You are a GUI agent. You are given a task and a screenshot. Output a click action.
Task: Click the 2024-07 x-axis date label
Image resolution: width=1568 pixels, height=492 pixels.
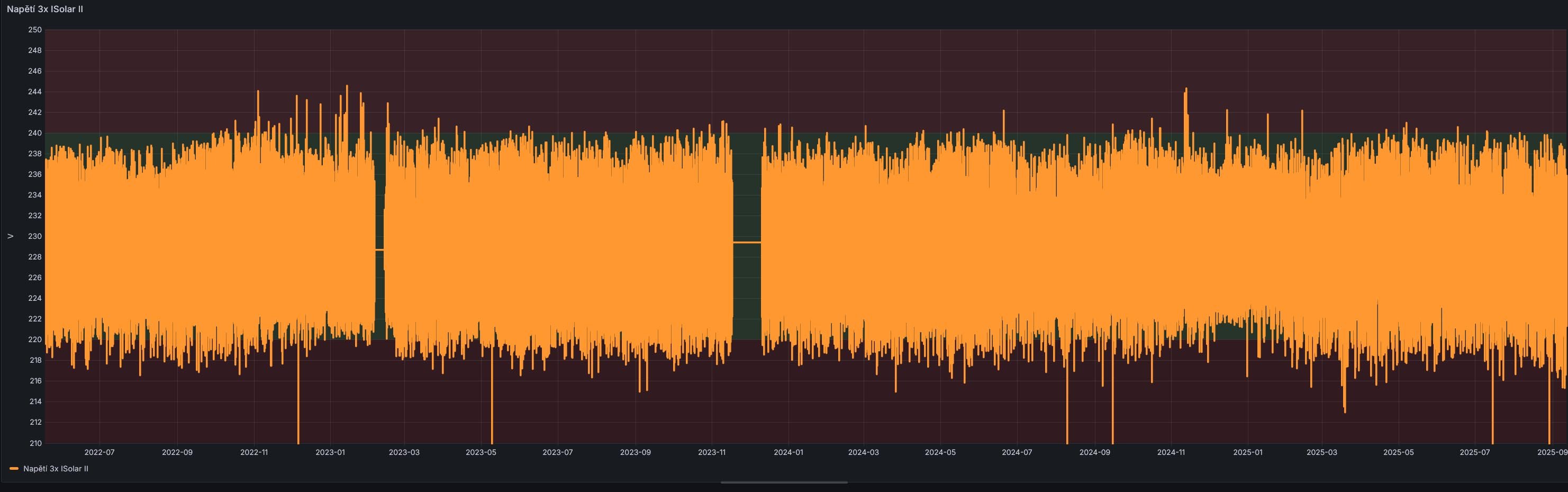pyautogui.click(x=1017, y=452)
